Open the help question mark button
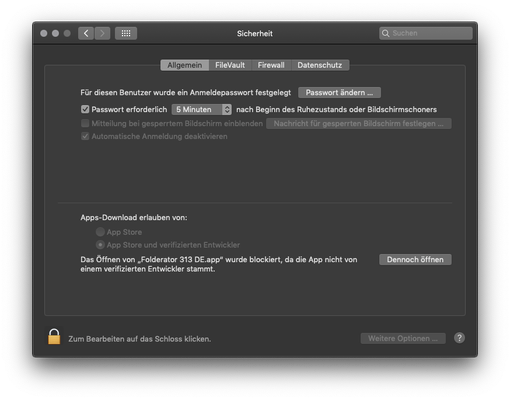Image resolution: width=510 pixels, height=400 pixels. click(x=459, y=338)
